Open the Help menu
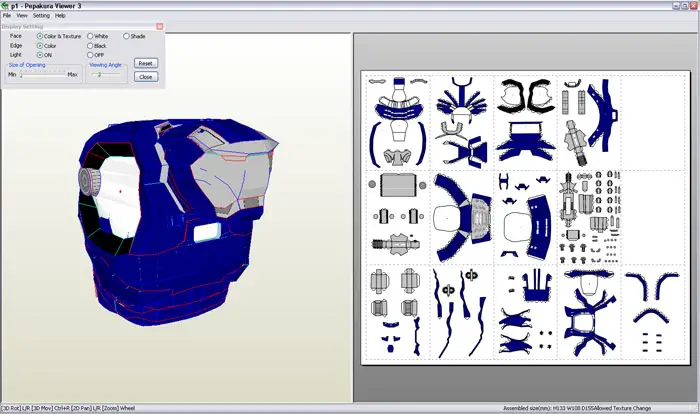Image resolution: width=700 pixels, height=414 pixels. (x=60, y=16)
